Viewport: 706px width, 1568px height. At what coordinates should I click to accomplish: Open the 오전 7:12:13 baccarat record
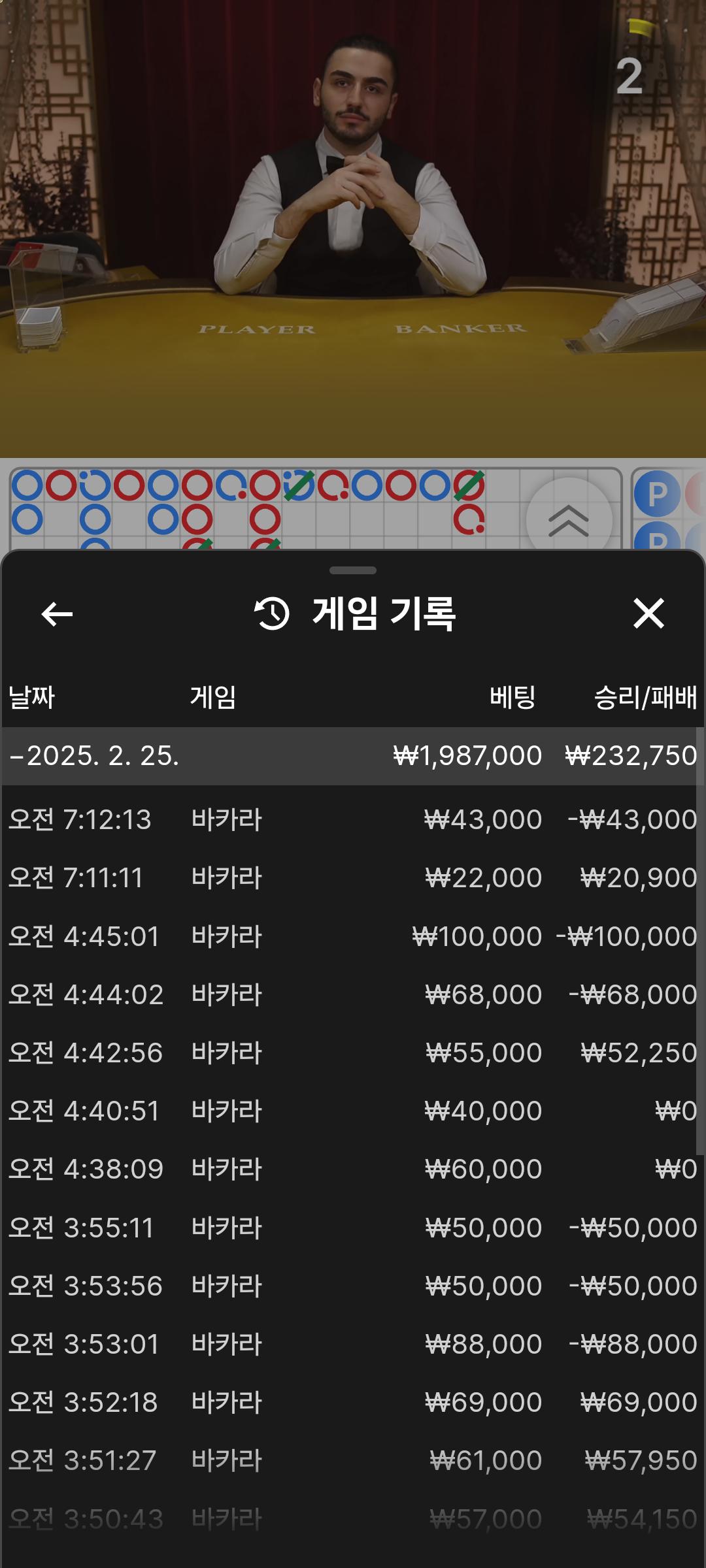(x=353, y=820)
